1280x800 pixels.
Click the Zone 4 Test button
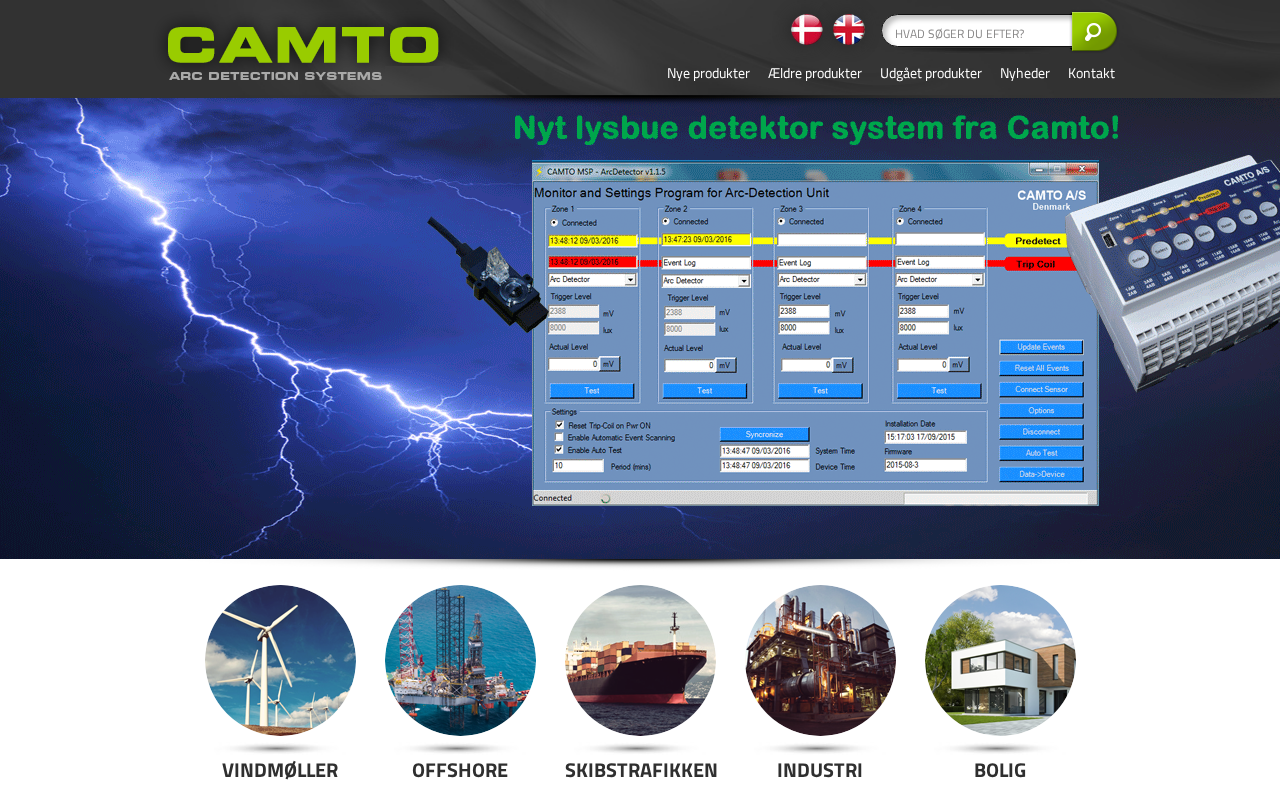pos(939,391)
